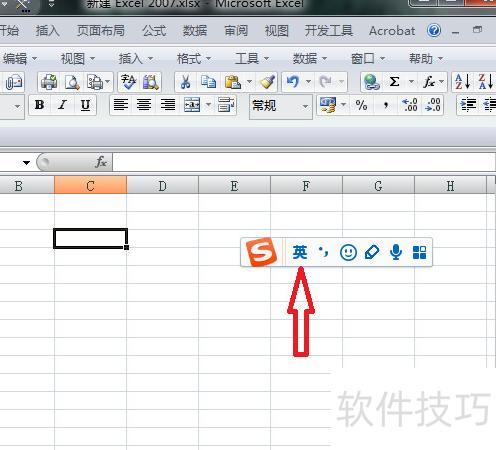Image resolution: width=496 pixels, height=450 pixels.
Task: Open the Paste options arrow
Action: 249,82
